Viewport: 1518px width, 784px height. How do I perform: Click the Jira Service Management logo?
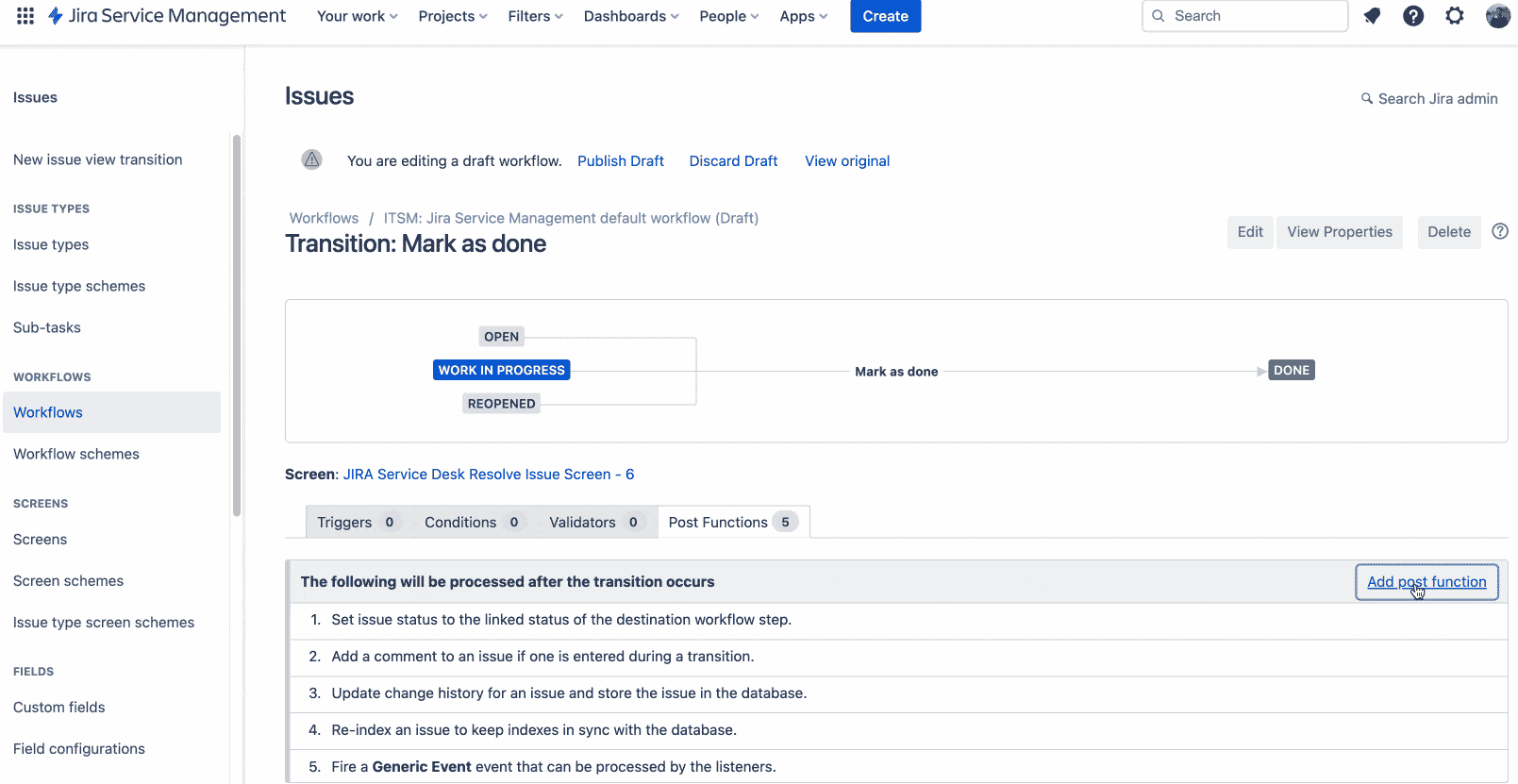[167, 16]
